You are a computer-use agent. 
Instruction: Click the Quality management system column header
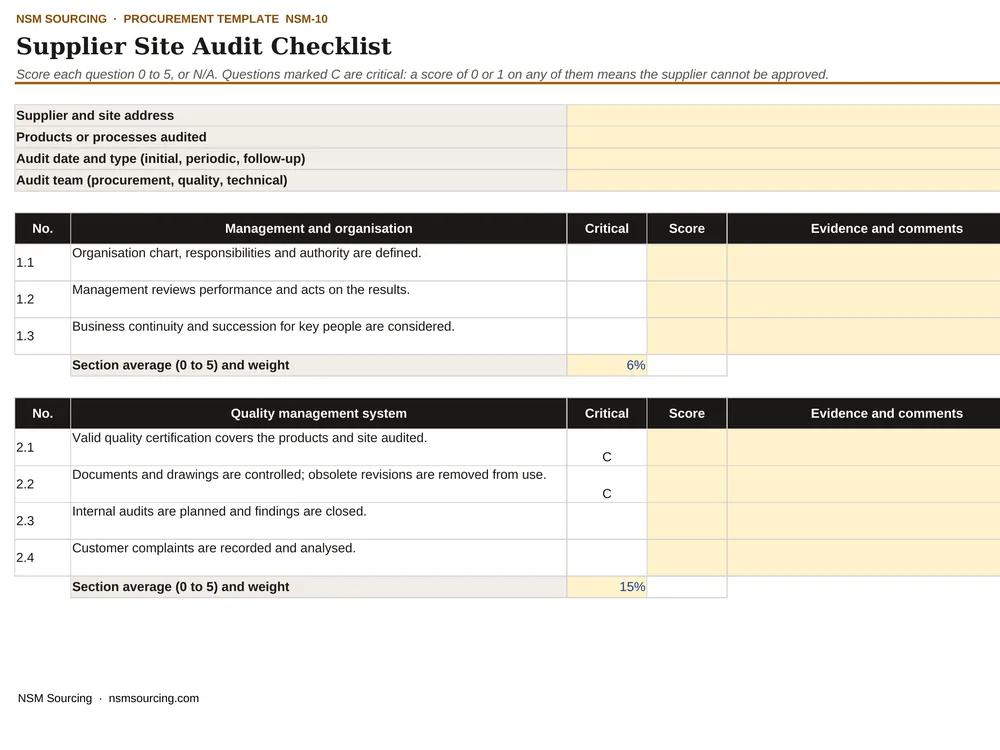[318, 413]
